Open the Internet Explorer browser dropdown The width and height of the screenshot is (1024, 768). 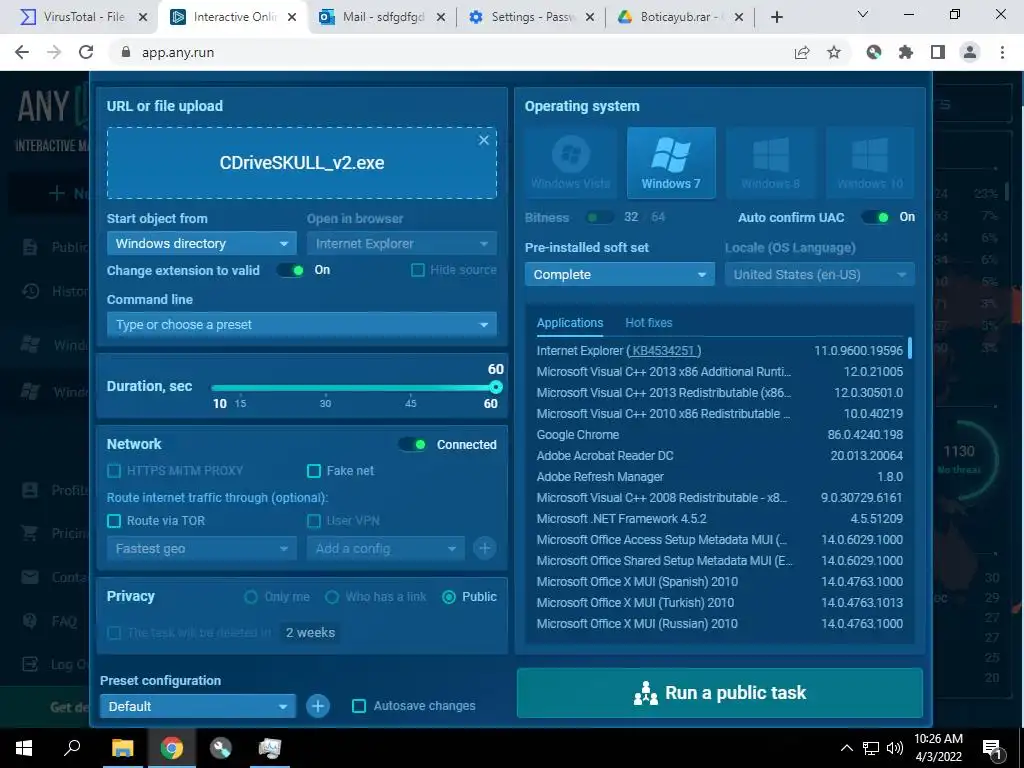[x=402, y=244]
